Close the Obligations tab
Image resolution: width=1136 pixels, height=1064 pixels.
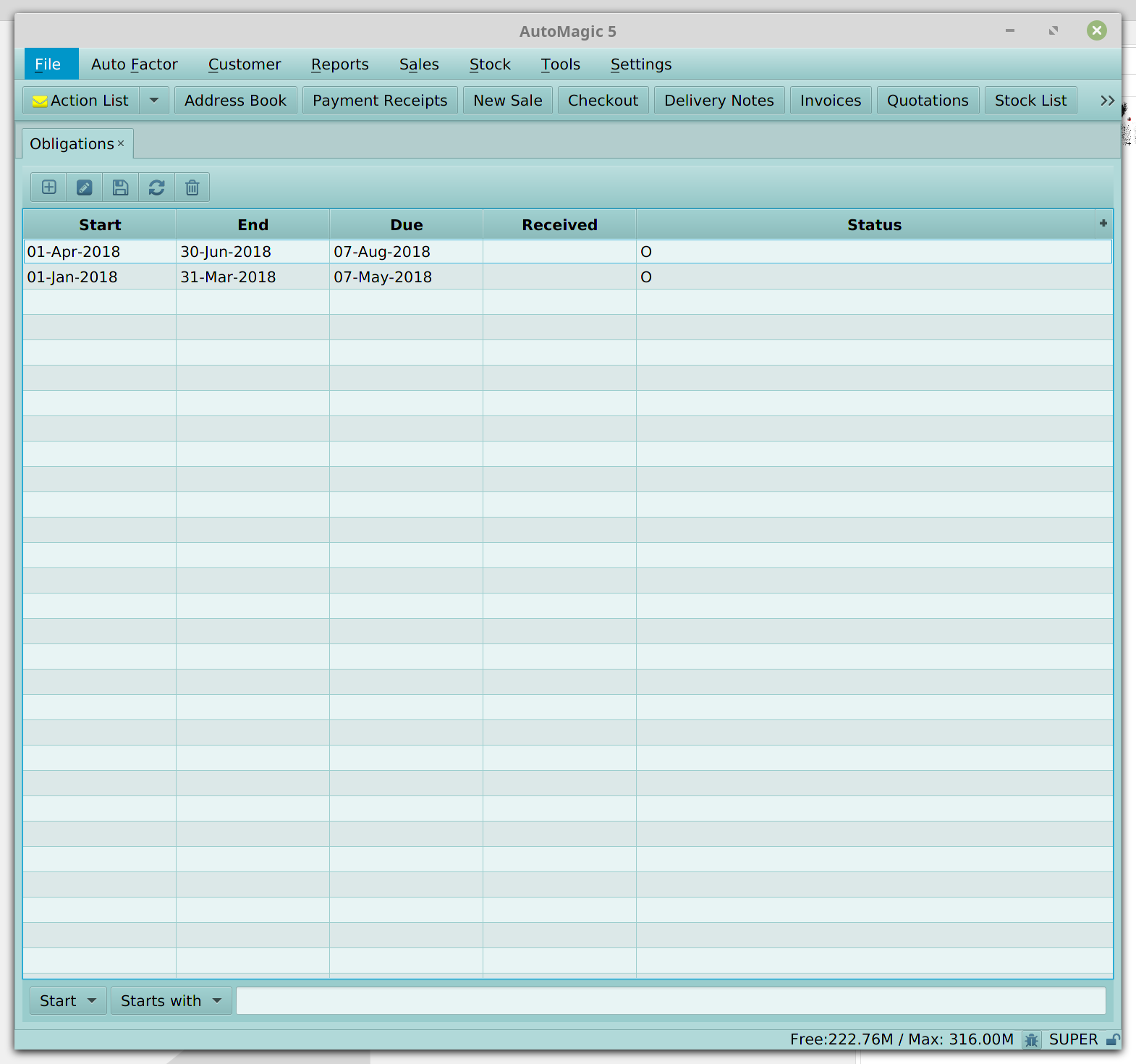pyautogui.click(x=121, y=143)
